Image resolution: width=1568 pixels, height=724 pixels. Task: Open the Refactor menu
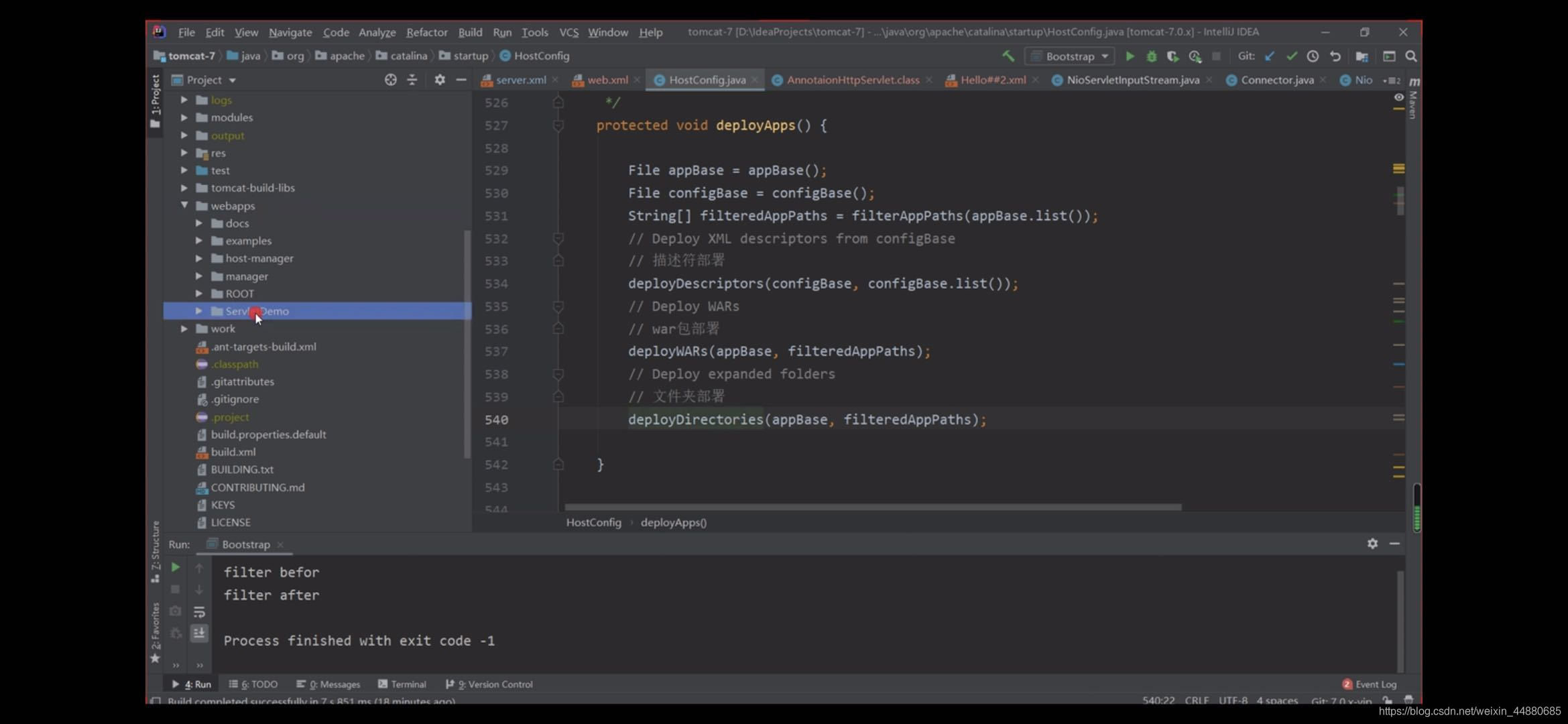[426, 32]
